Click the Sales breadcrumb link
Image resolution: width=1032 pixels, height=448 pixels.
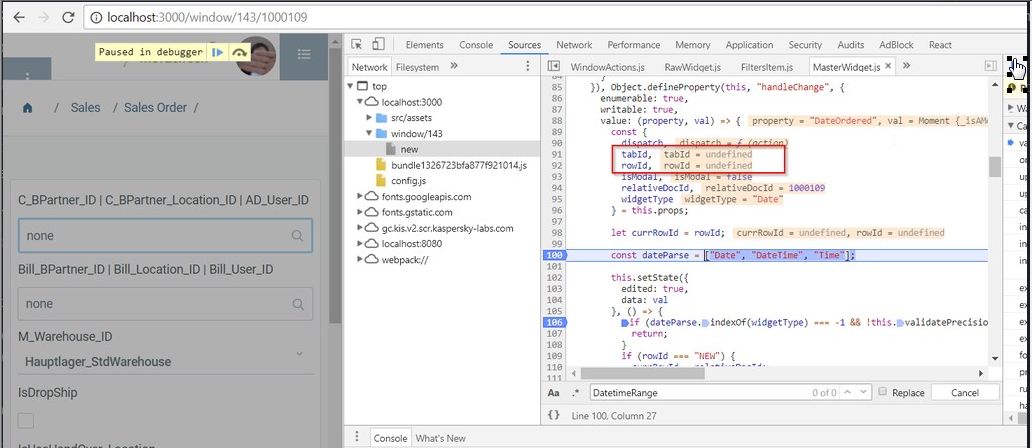(86, 108)
